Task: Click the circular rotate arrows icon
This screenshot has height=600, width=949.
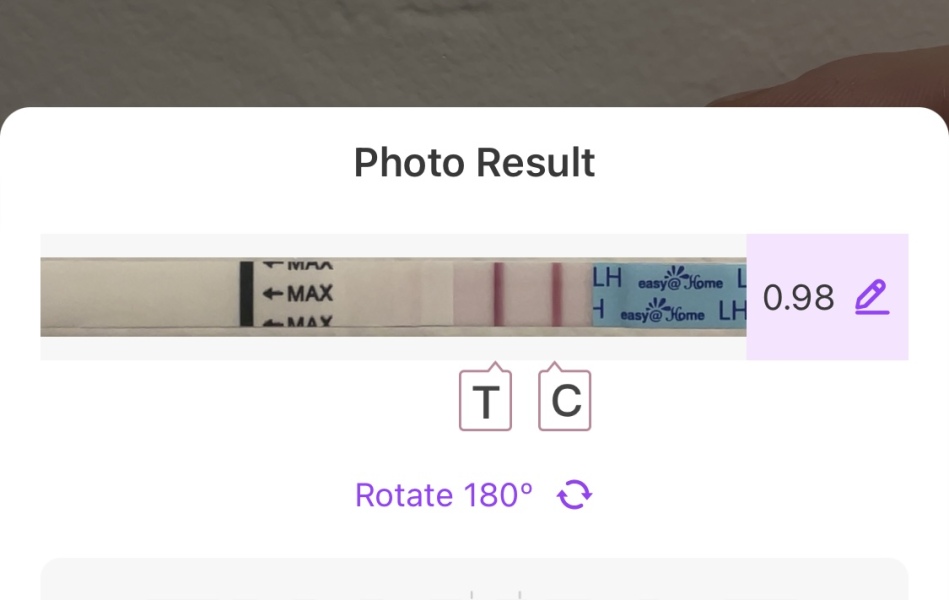Action: pyautogui.click(x=575, y=495)
